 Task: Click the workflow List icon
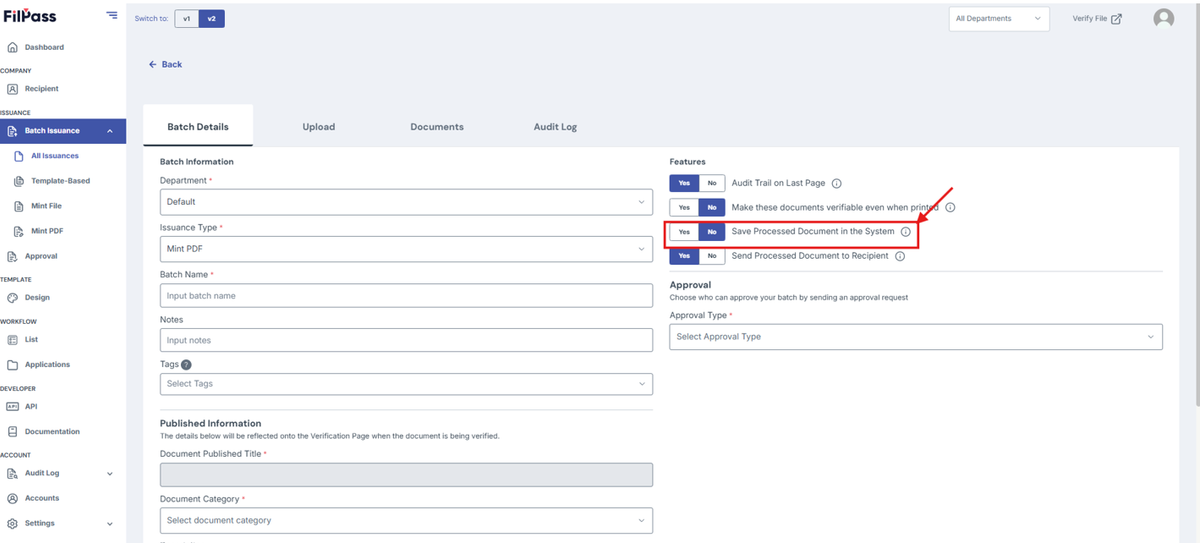12,340
